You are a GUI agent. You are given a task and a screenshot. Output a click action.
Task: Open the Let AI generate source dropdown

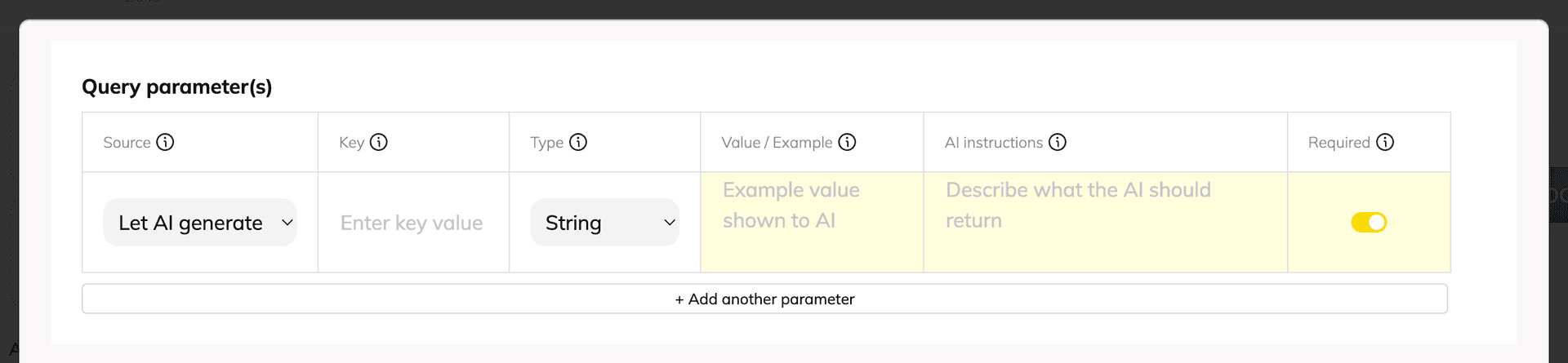(x=199, y=223)
